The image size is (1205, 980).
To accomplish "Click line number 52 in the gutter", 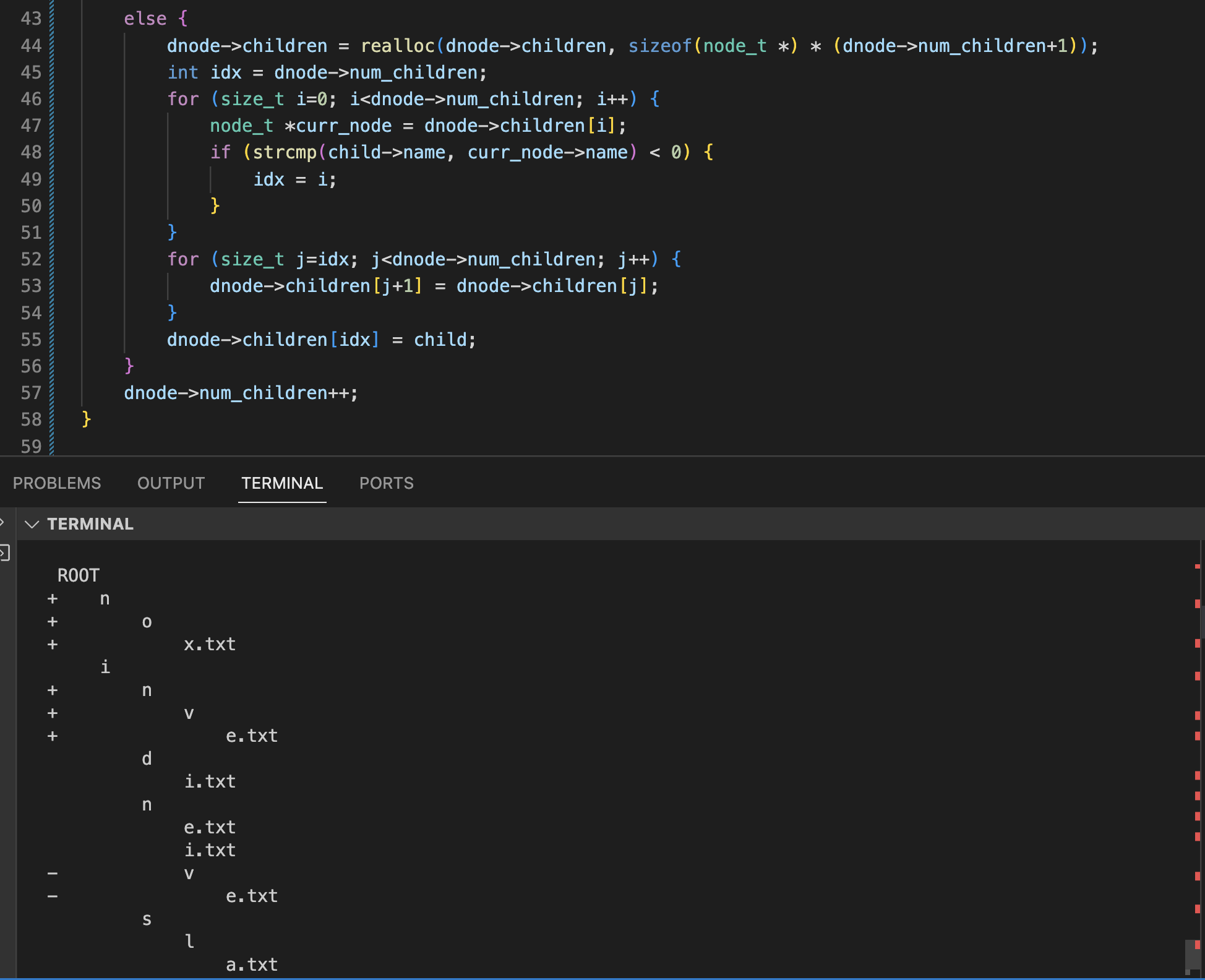I will (31, 259).
